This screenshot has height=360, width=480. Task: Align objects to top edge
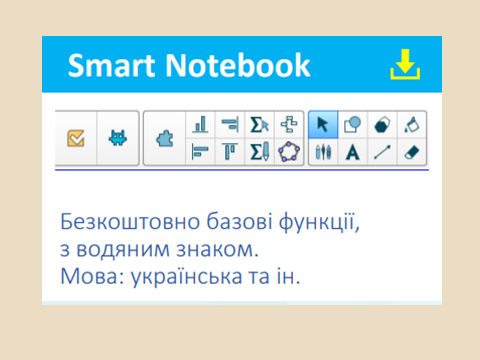point(230,152)
